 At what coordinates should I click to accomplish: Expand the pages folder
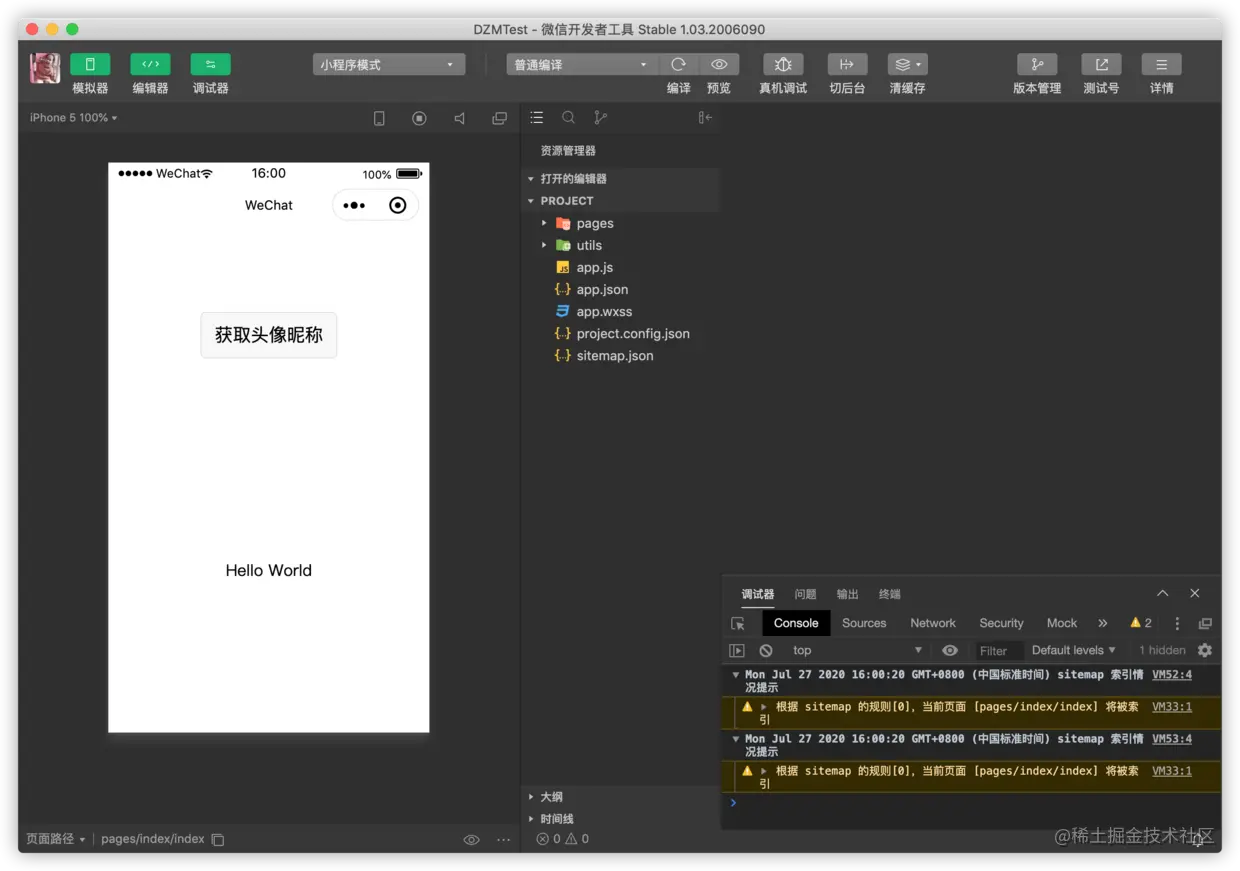coord(620,224)
